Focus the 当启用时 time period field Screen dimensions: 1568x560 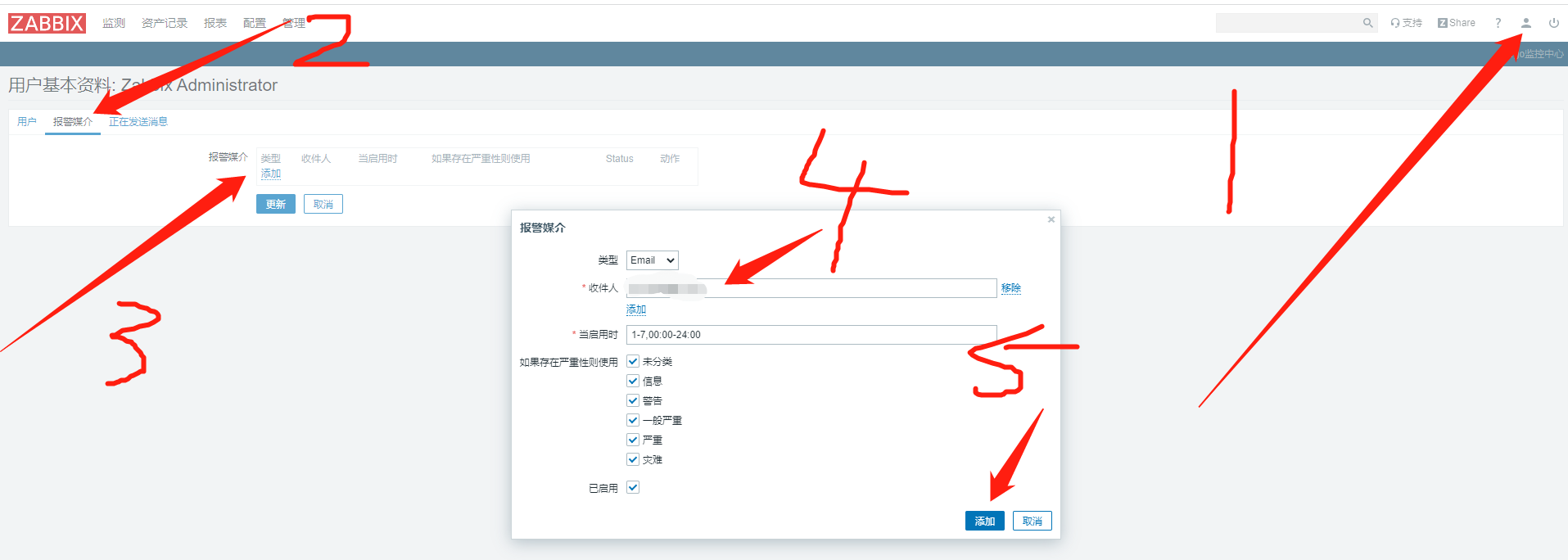[x=811, y=335]
